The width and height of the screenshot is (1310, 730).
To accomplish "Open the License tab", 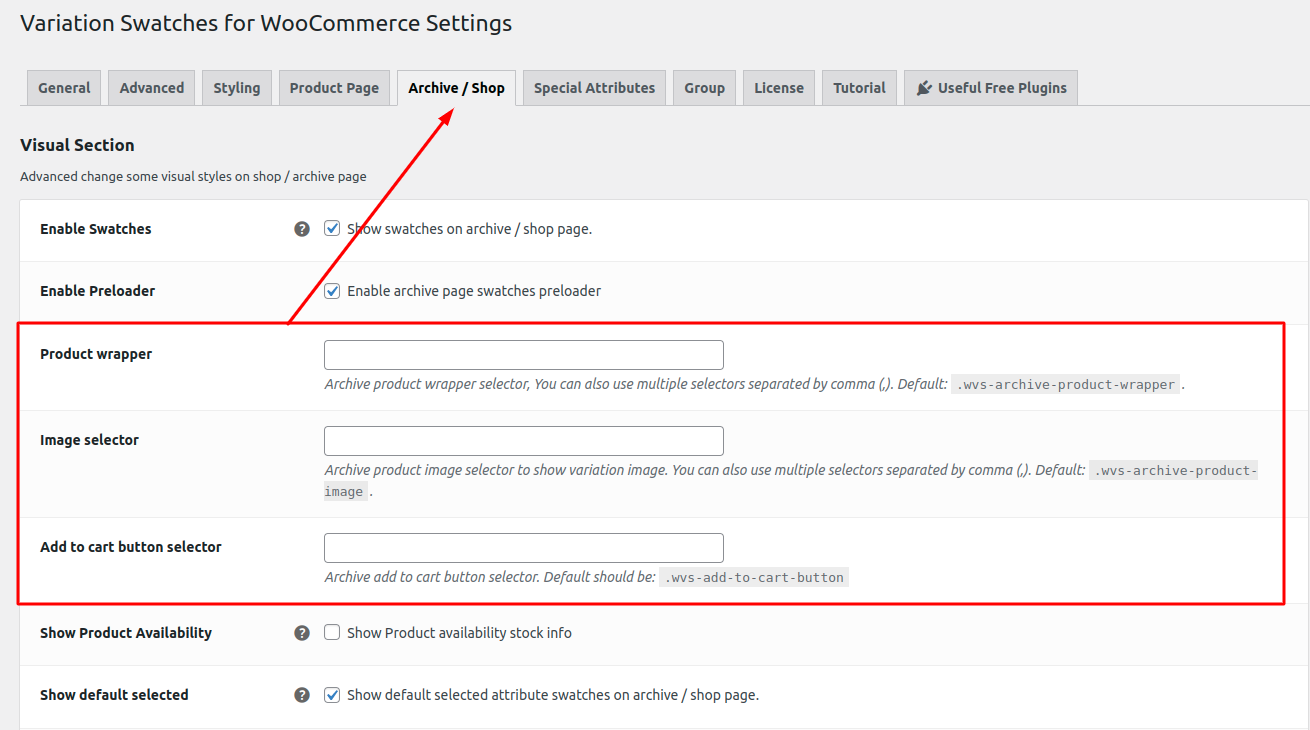I will [x=779, y=88].
